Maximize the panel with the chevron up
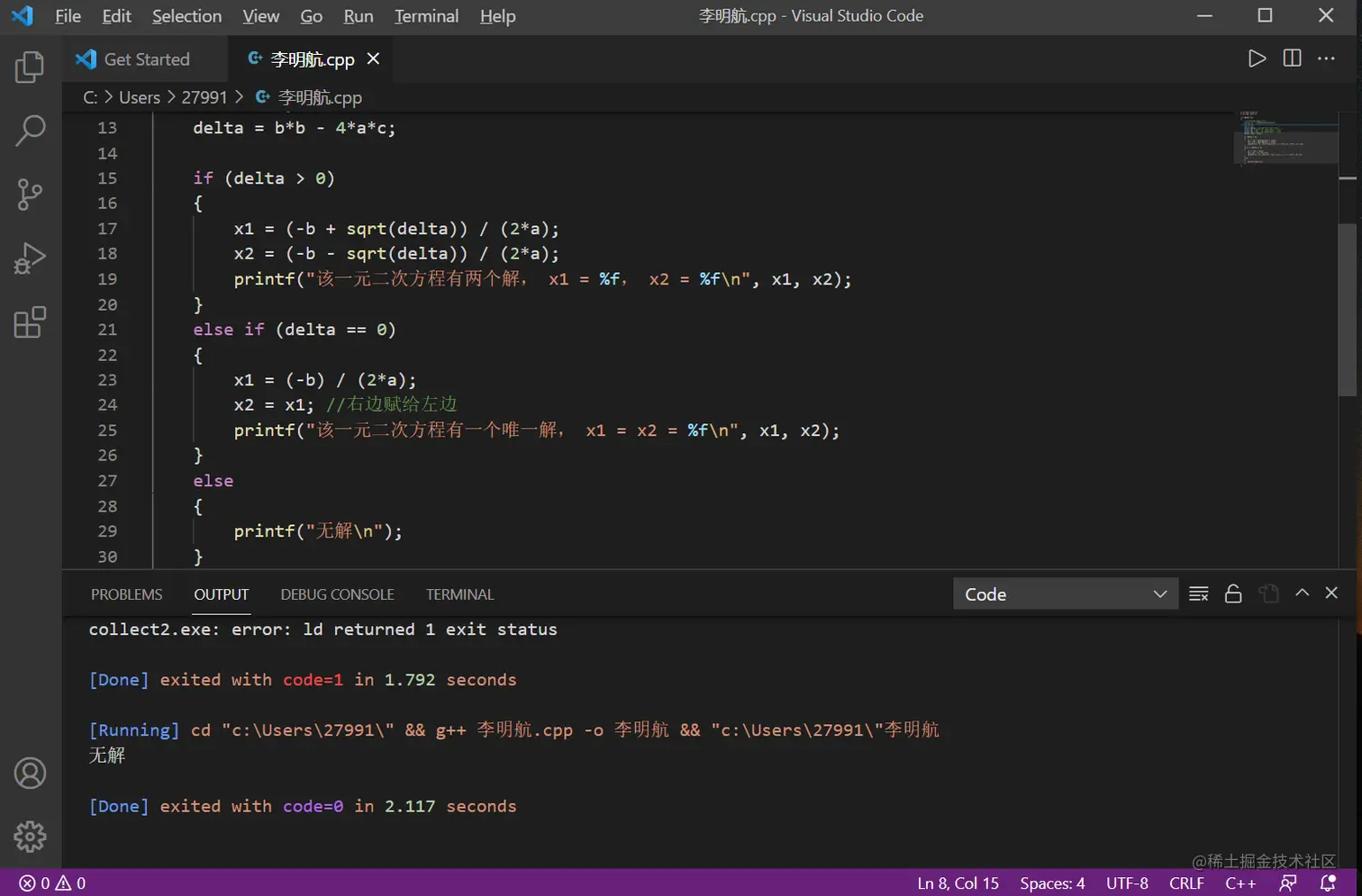Screen dimensions: 1362x896 pos(1302,593)
